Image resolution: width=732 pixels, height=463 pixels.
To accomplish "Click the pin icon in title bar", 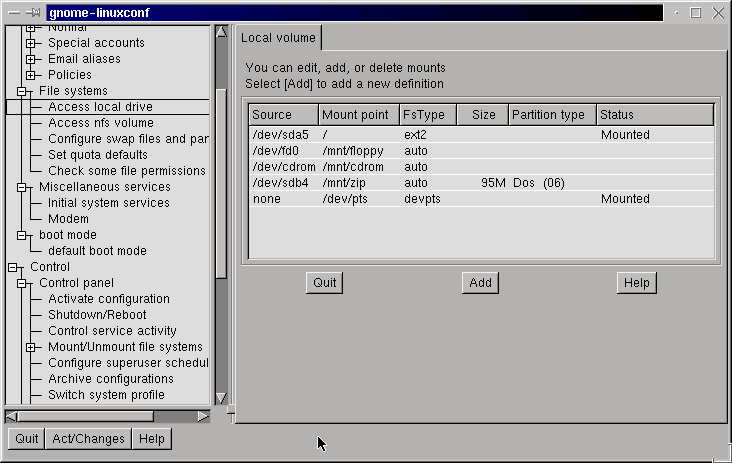I will pyautogui.click(x=34, y=13).
